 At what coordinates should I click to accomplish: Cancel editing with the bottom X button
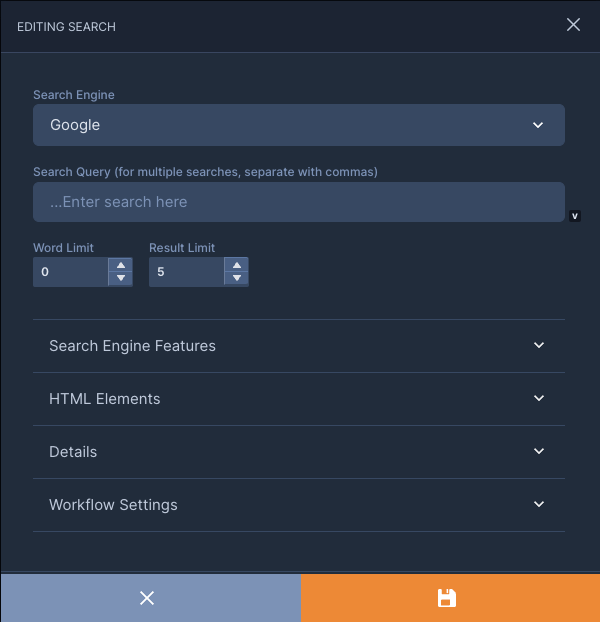tap(150, 598)
